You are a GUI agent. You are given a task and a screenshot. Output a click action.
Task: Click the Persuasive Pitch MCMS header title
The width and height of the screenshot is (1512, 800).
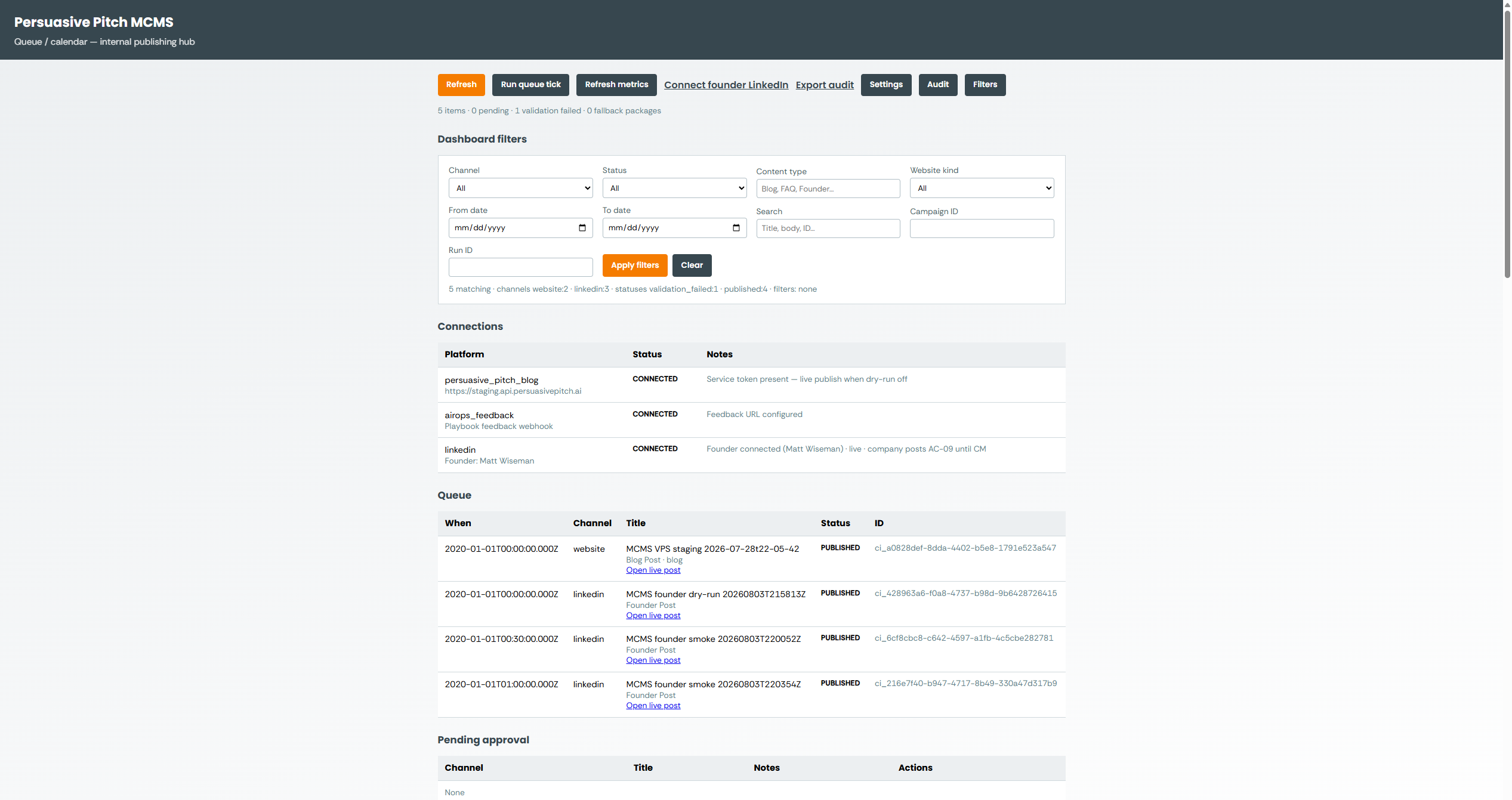(94, 22)
